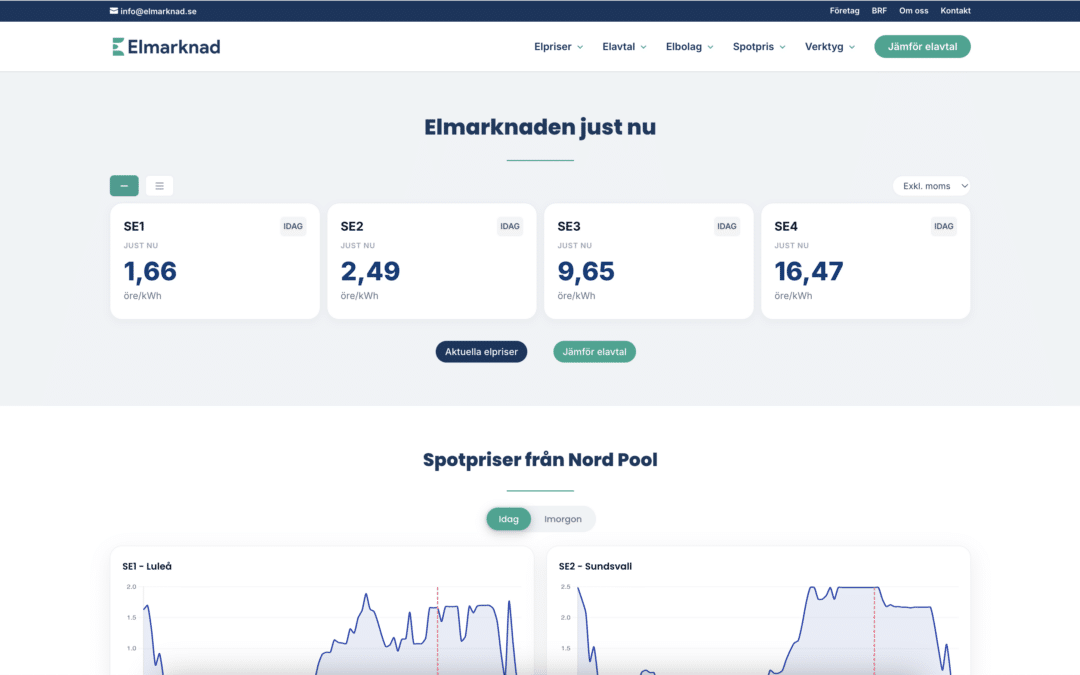Viewport: 1080px width, 675px height.
Task: Open the Företag menu item
Action: pos(844,10)
